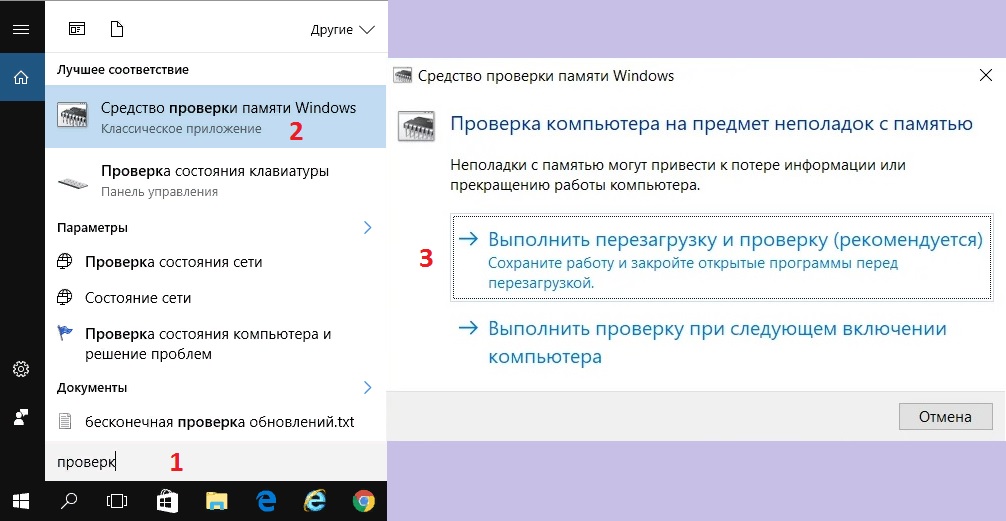Close the Средство проверки памяти Windows dialog
The height and width of the screenshot is (521, 1006).
pyautogui.click(x=986, y=76)
